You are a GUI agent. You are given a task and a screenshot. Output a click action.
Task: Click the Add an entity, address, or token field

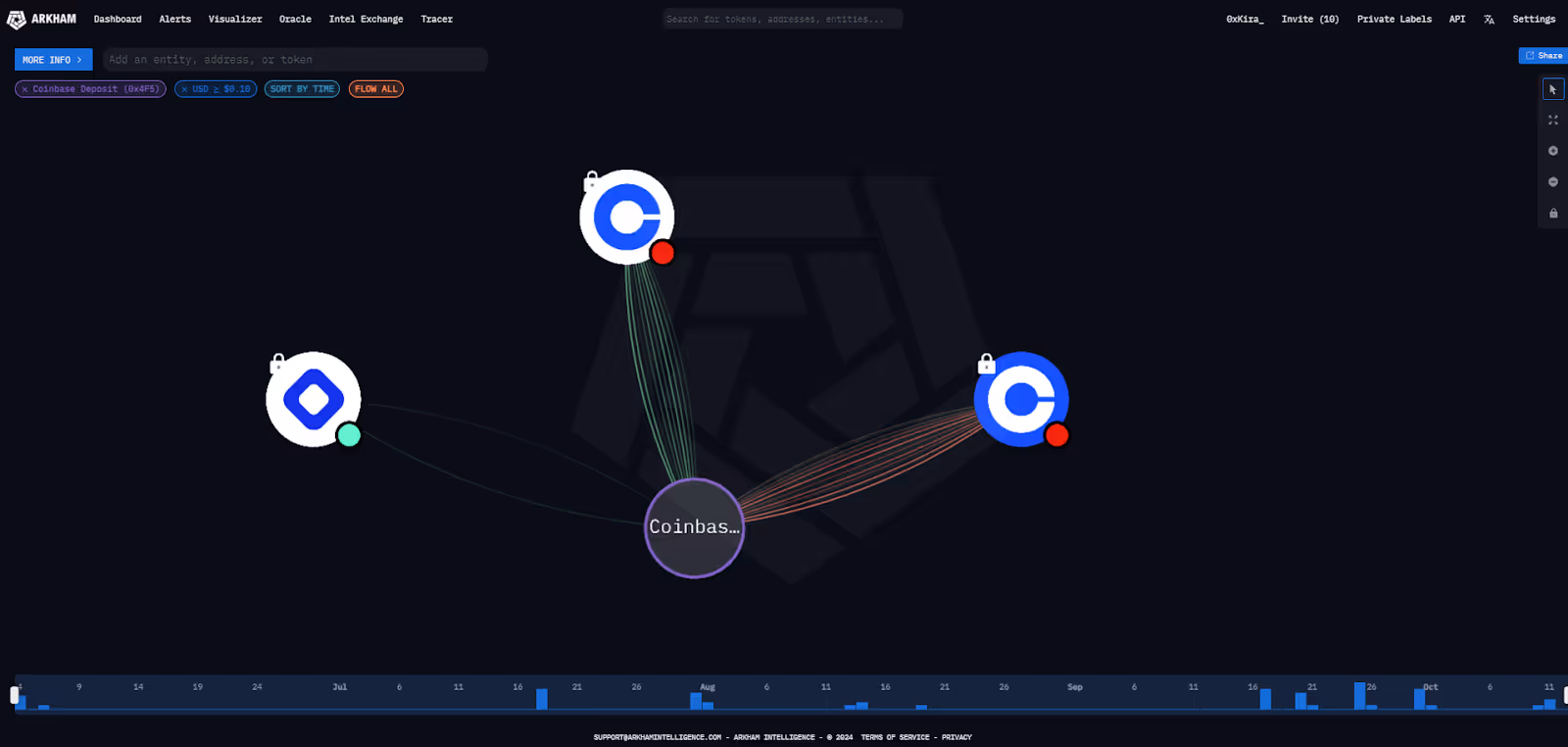click(295, 60)
